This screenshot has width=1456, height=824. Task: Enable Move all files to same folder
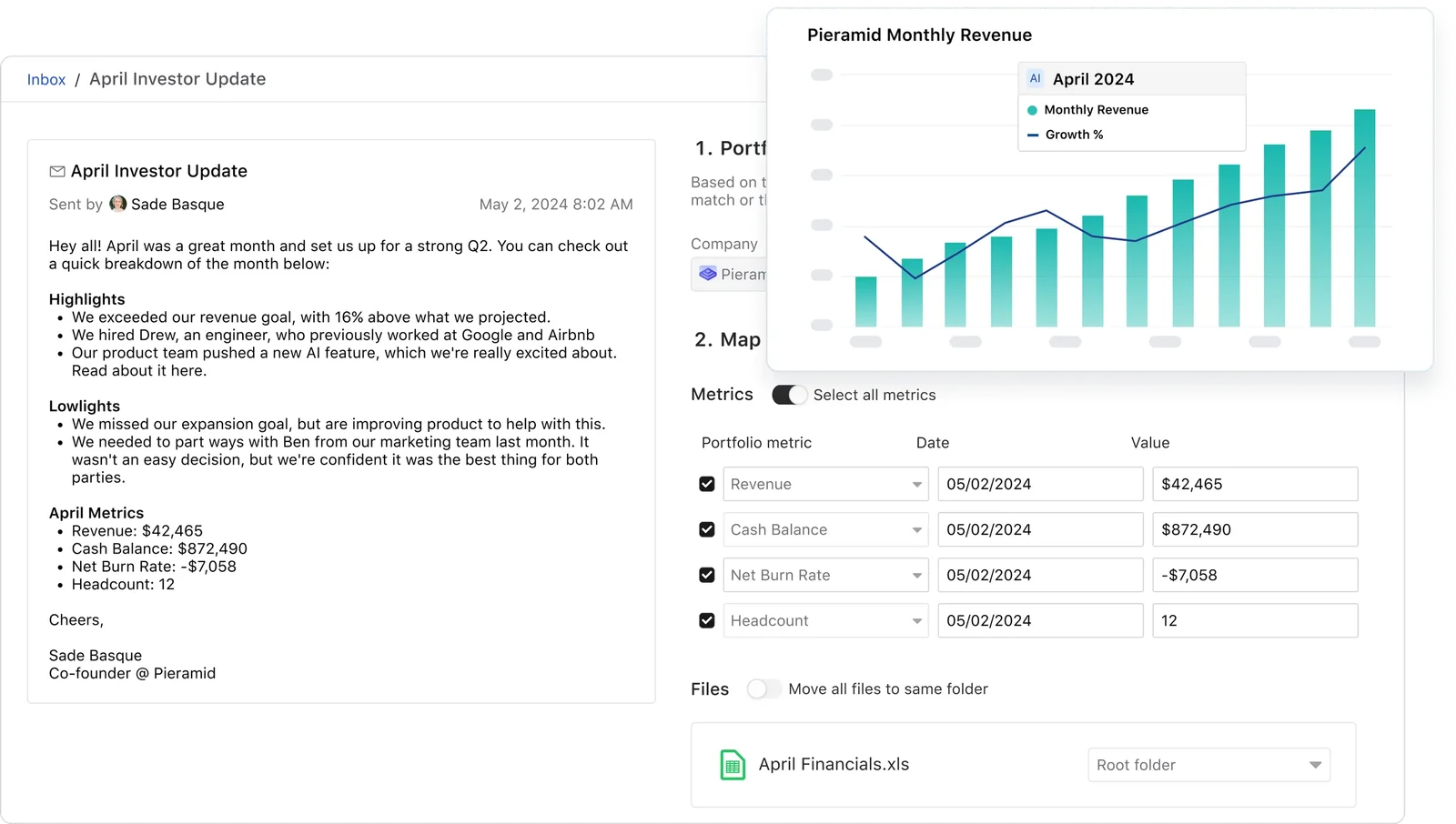[764, 689]
